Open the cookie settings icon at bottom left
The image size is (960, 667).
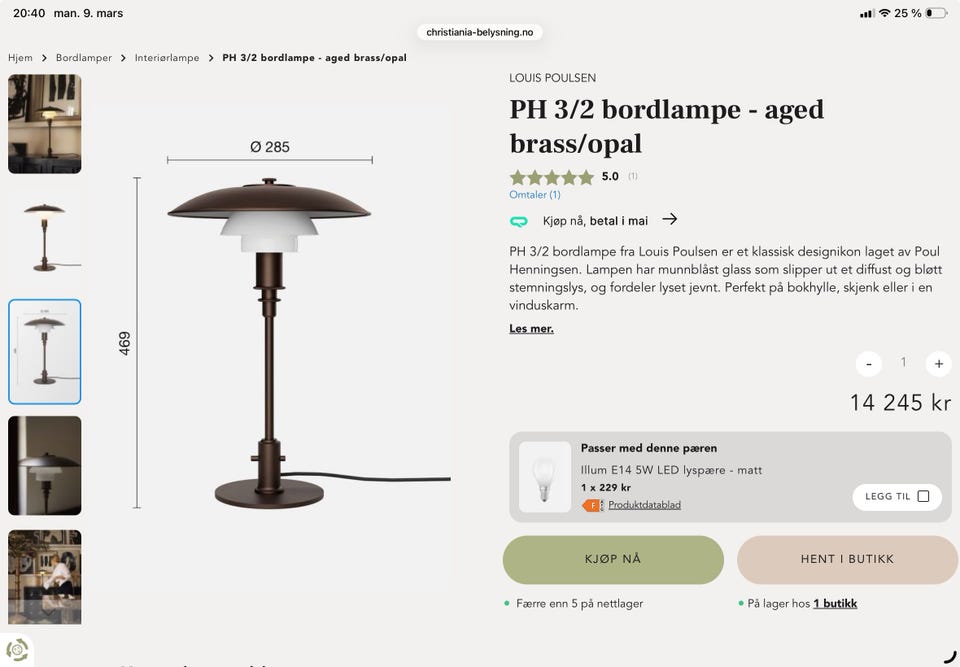pyautogui.click(x=17, y=650)
